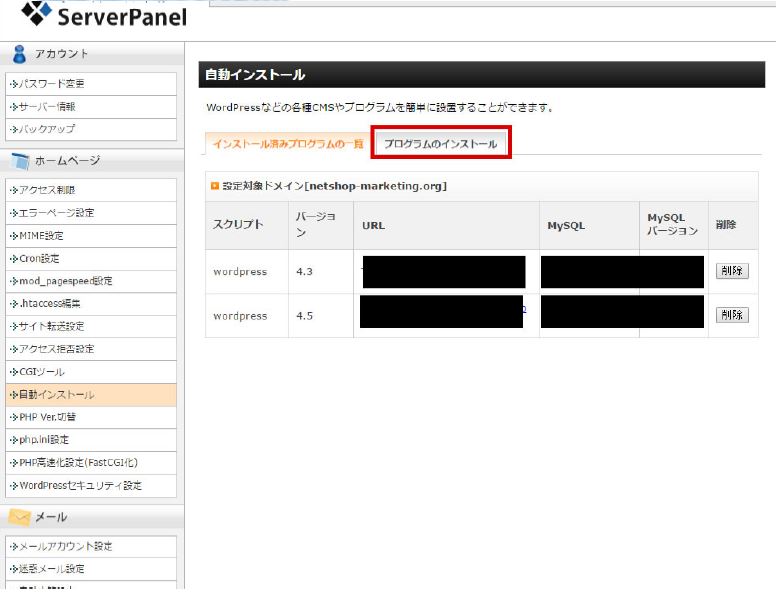The height and width of the screenshot is (605, 776).
Task: Open PHP Ver.切替 in the sidebar
Action: point(91,417)
